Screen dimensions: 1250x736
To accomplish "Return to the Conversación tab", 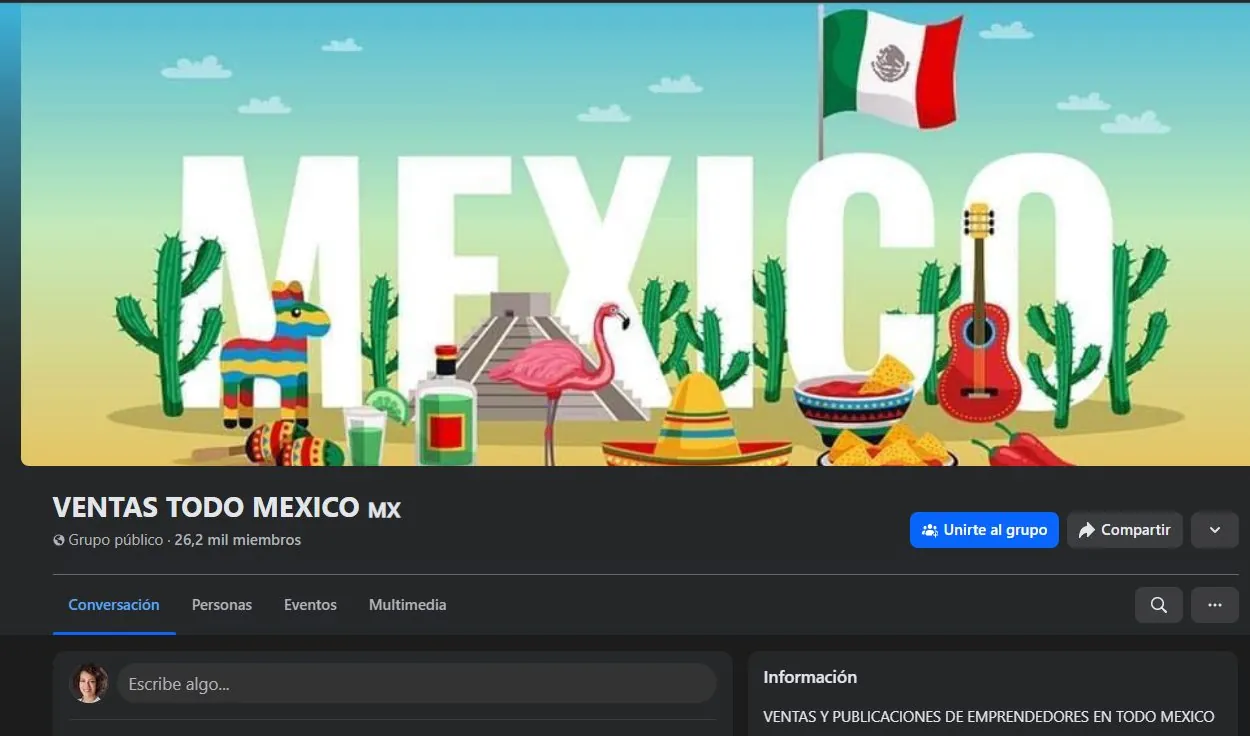I will pyautogui.click(x=114, y=604).
